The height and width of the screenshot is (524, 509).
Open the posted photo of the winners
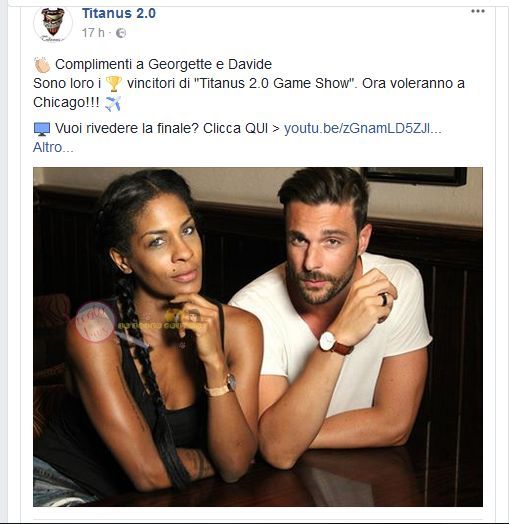pyautogui.click(x=258, y=337)
